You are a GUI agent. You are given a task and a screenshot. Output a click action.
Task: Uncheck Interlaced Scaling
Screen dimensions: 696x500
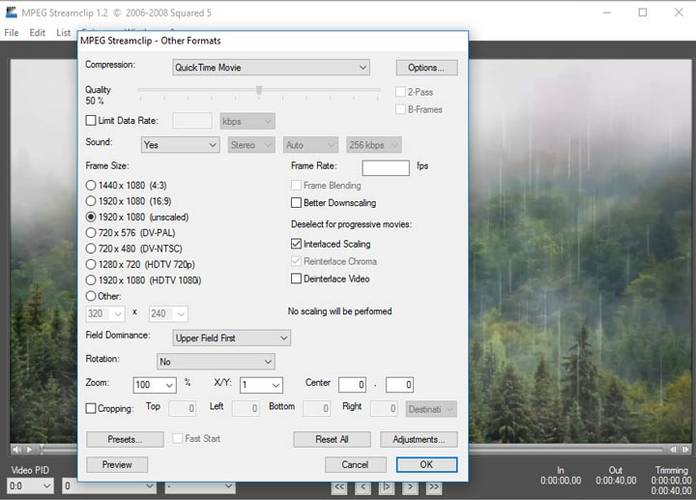[x=296, y=244]
